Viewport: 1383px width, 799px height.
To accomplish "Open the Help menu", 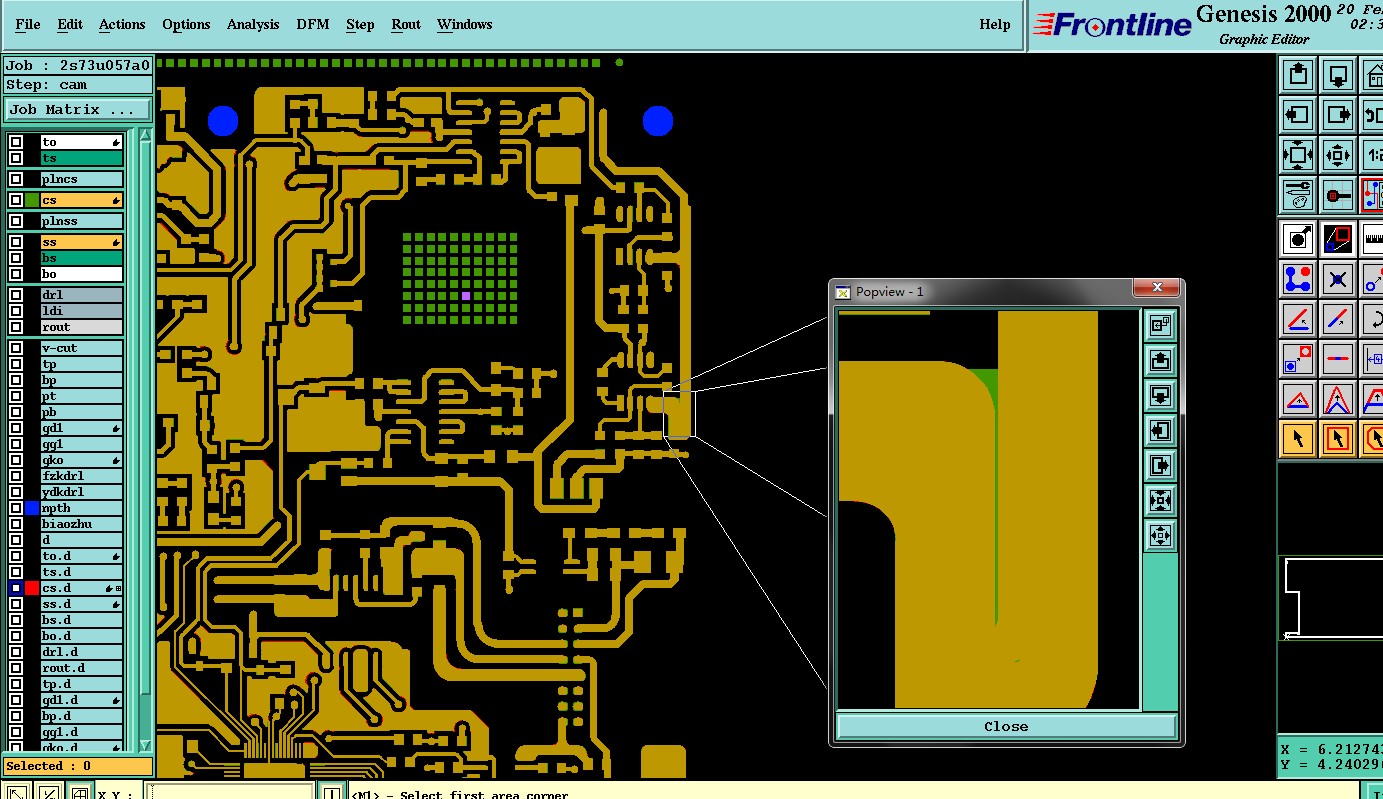I will (995, 24).
